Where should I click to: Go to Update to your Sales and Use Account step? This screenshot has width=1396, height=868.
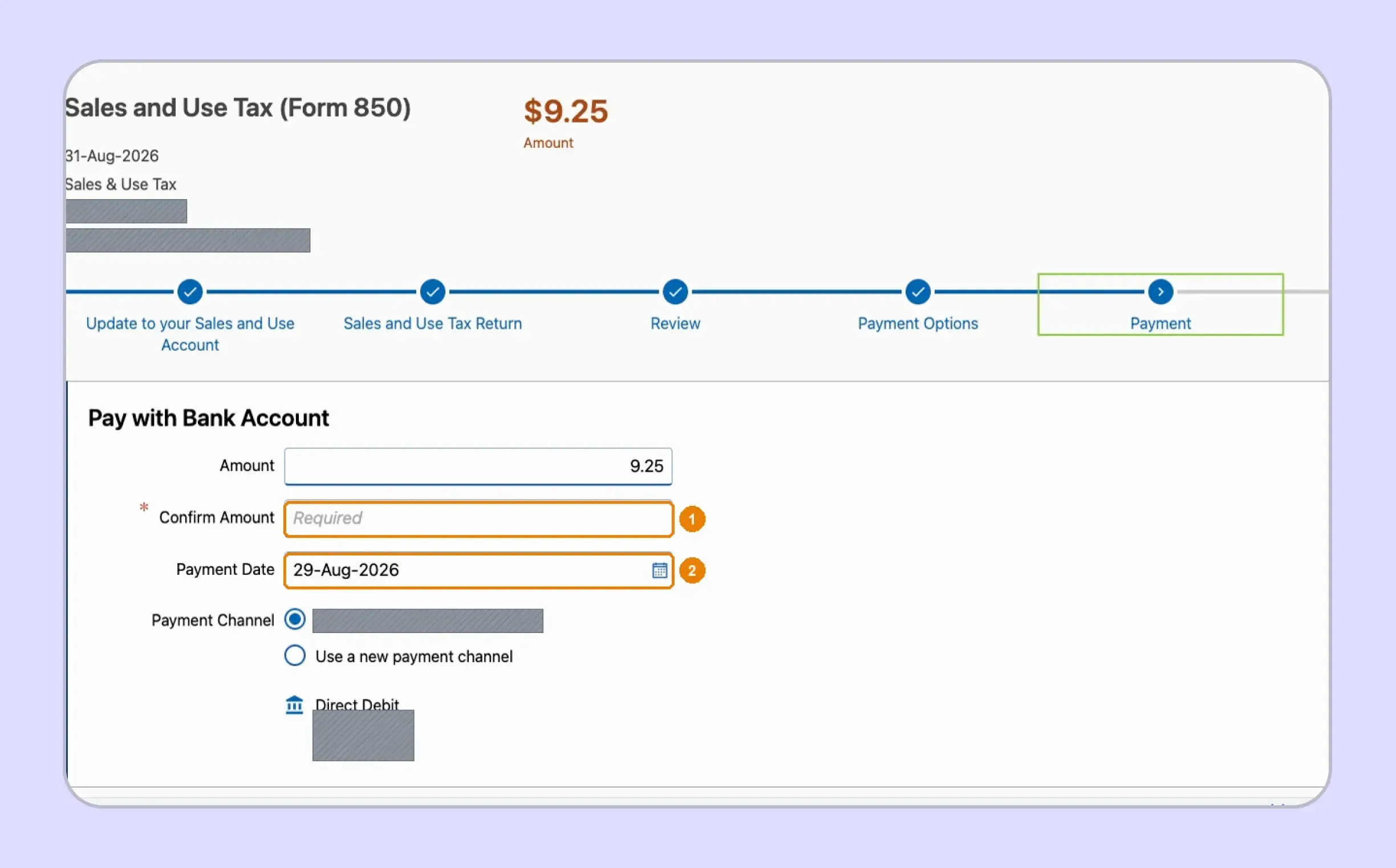point(190,334)
